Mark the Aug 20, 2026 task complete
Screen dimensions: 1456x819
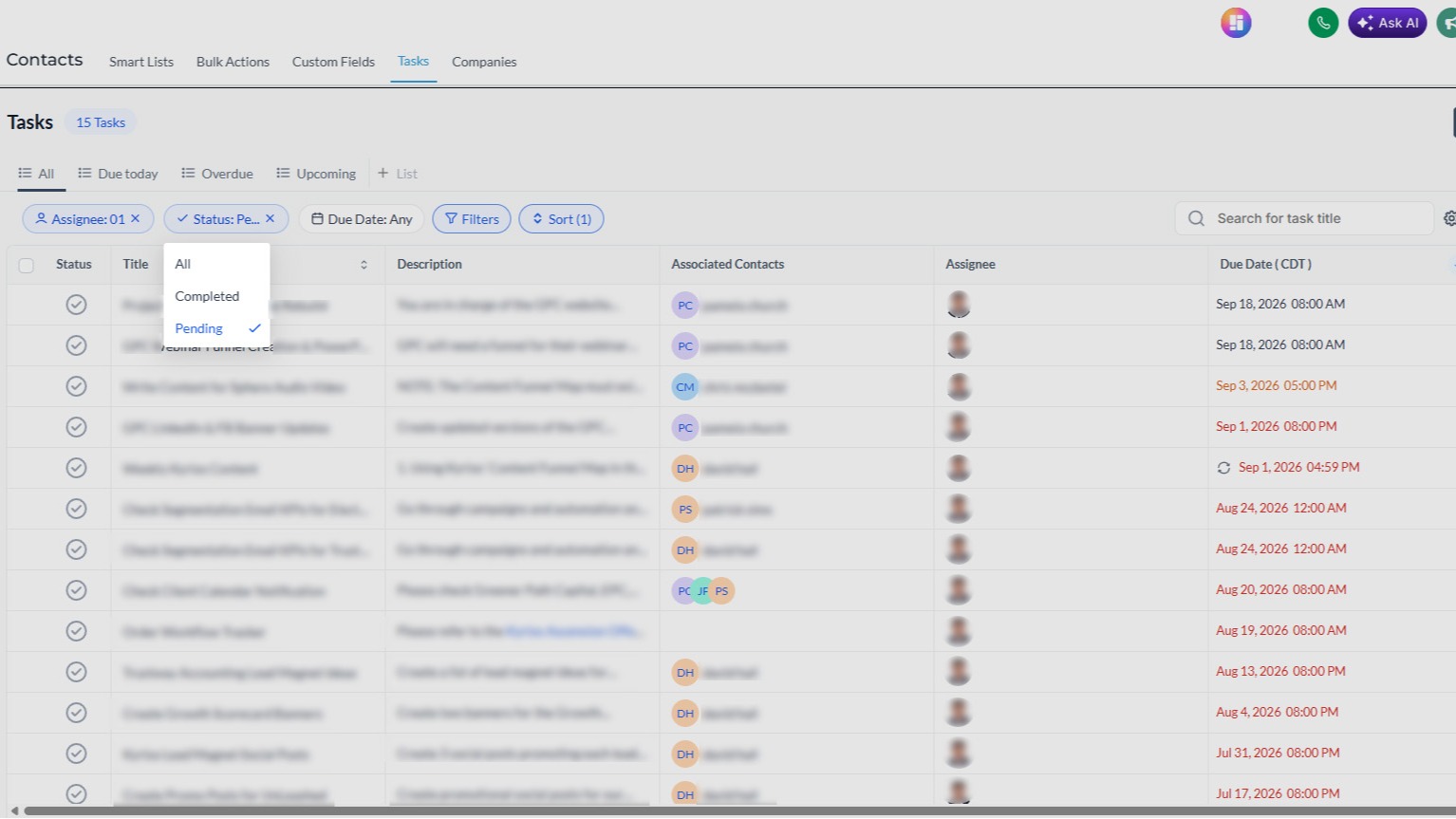point(76,590)
